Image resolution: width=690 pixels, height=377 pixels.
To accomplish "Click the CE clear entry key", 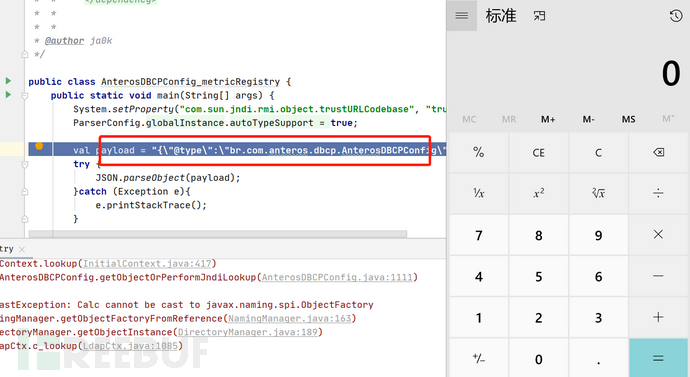I will click(539, 153).
